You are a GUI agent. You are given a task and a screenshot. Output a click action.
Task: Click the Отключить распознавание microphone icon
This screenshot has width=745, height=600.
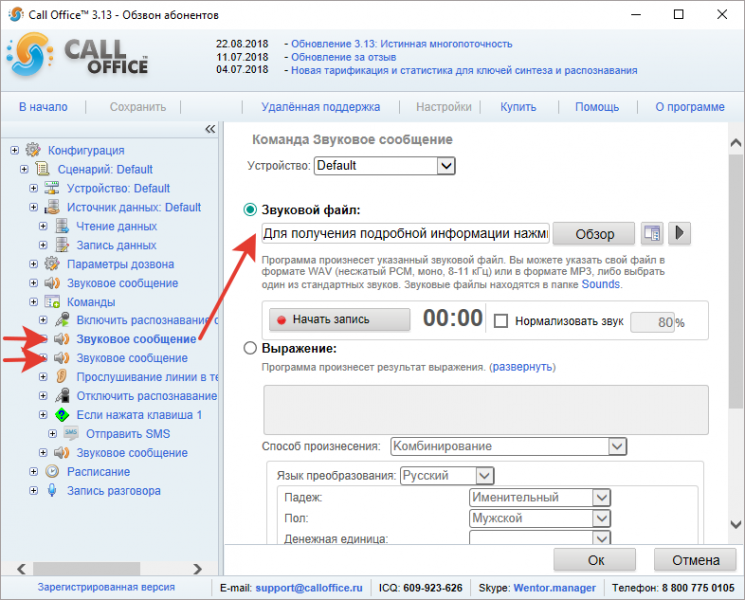coord(62,395)
